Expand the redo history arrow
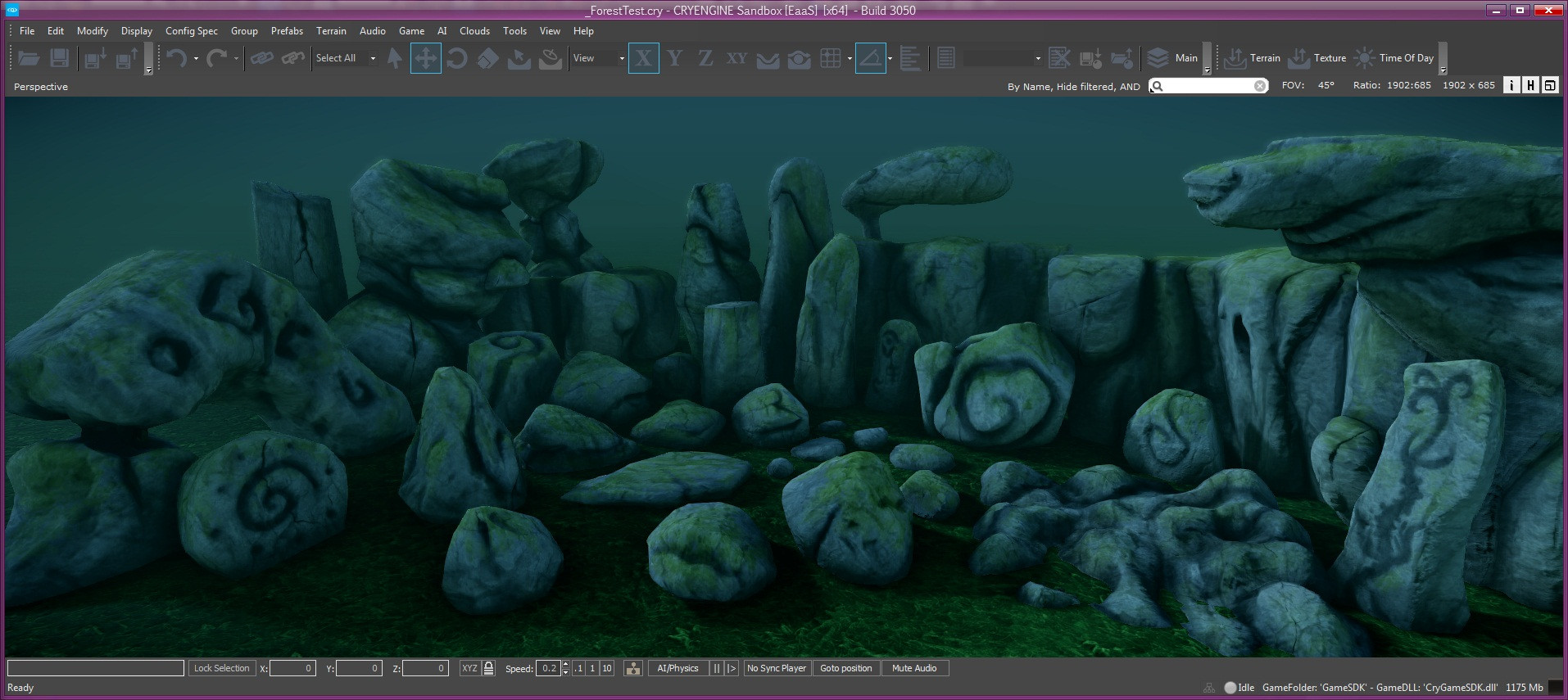This screenshot has height=700, width=1568. 236,58
